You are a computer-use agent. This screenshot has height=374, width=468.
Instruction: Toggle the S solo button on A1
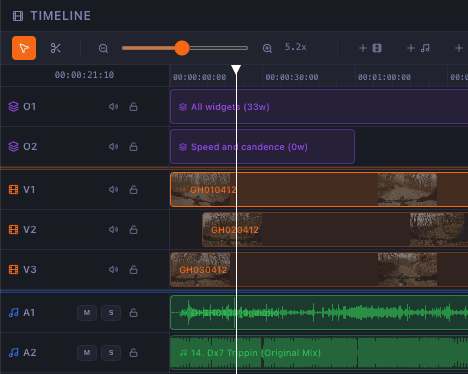coord(111,313)
